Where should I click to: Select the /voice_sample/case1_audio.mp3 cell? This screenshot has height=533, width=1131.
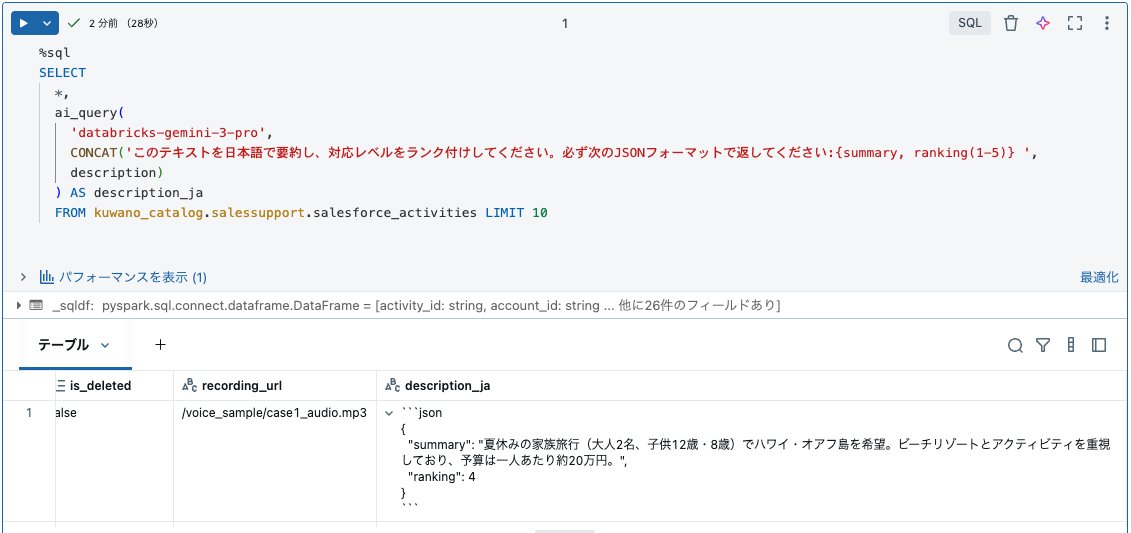coord(275,413)
